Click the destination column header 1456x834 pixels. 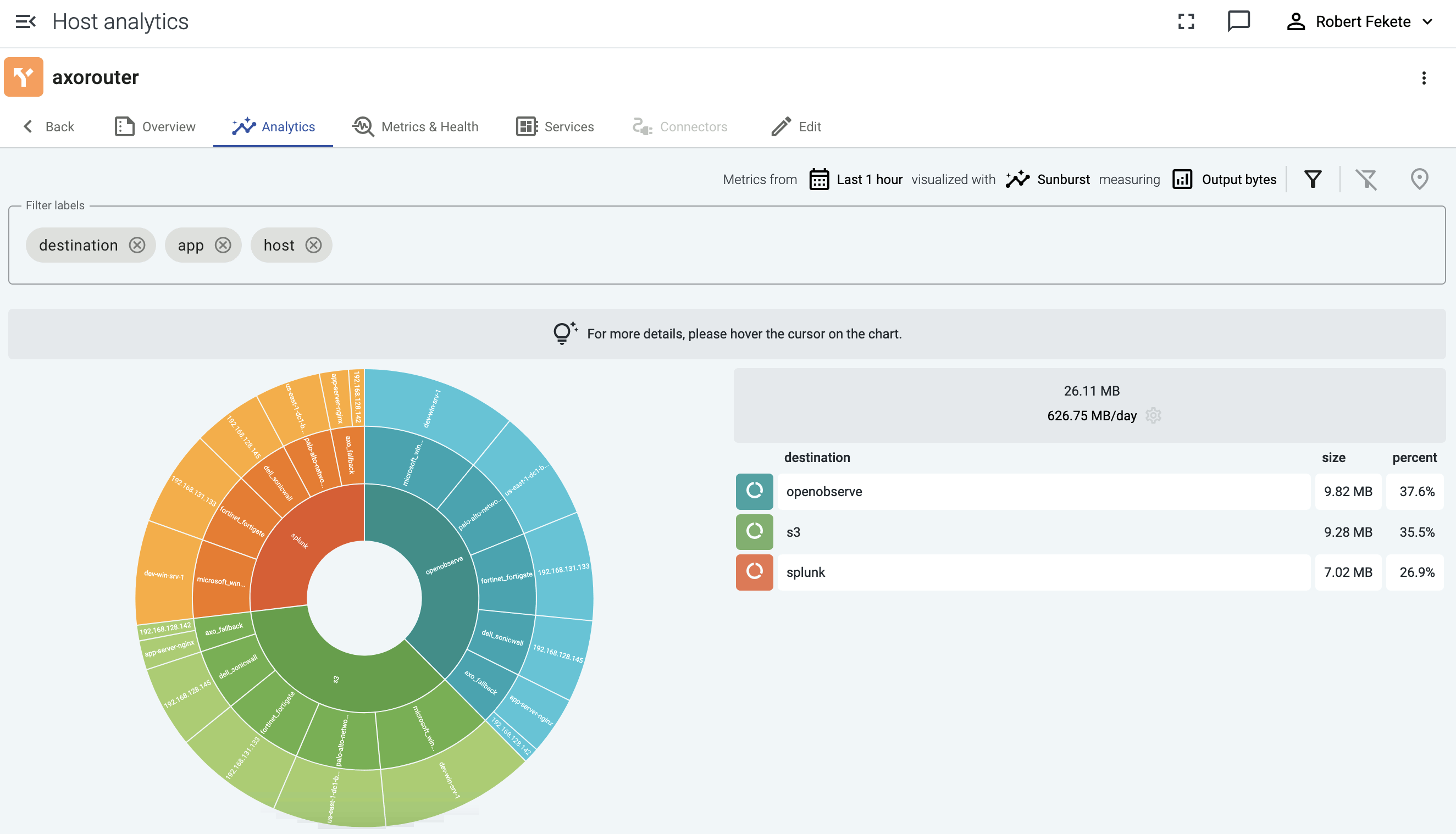[x=817, y=458]
